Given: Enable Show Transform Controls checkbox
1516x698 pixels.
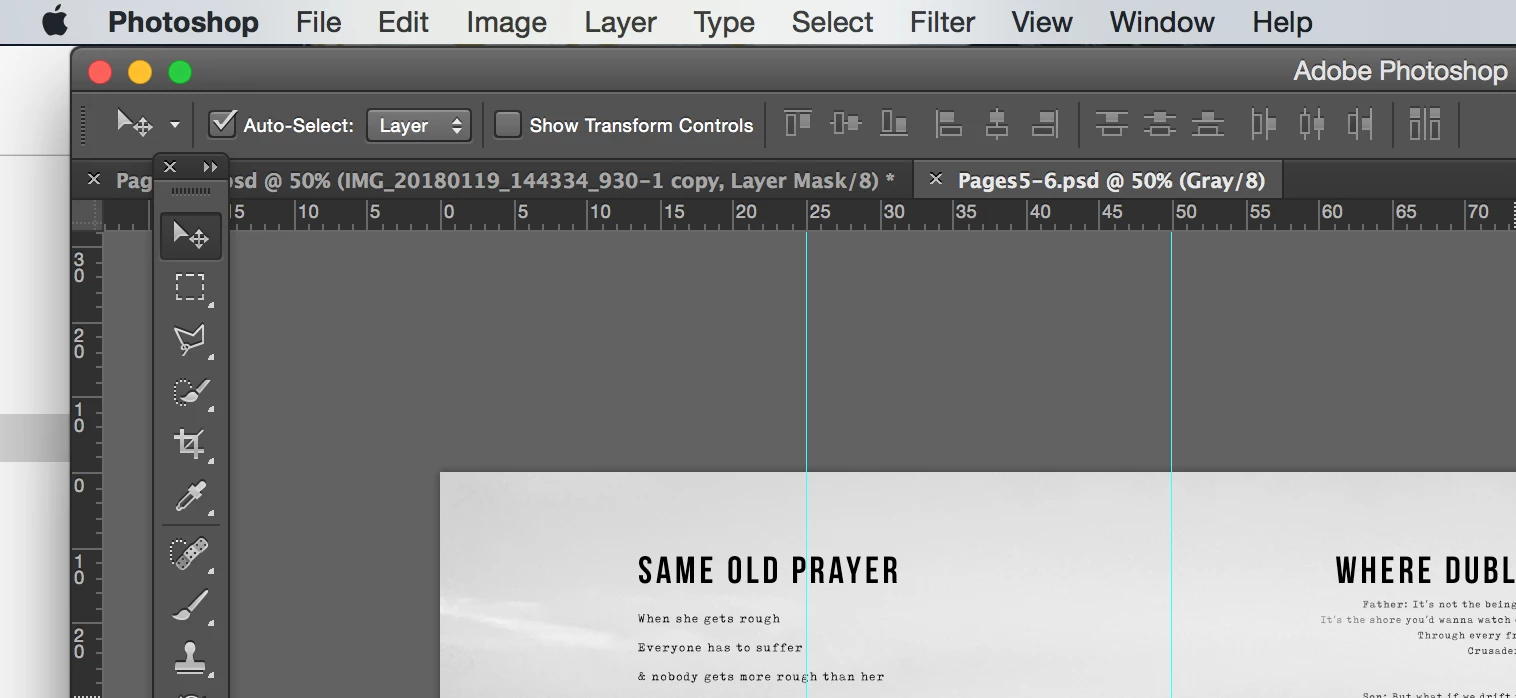Looking at the screenshot, I should click(x=508, y=125).
